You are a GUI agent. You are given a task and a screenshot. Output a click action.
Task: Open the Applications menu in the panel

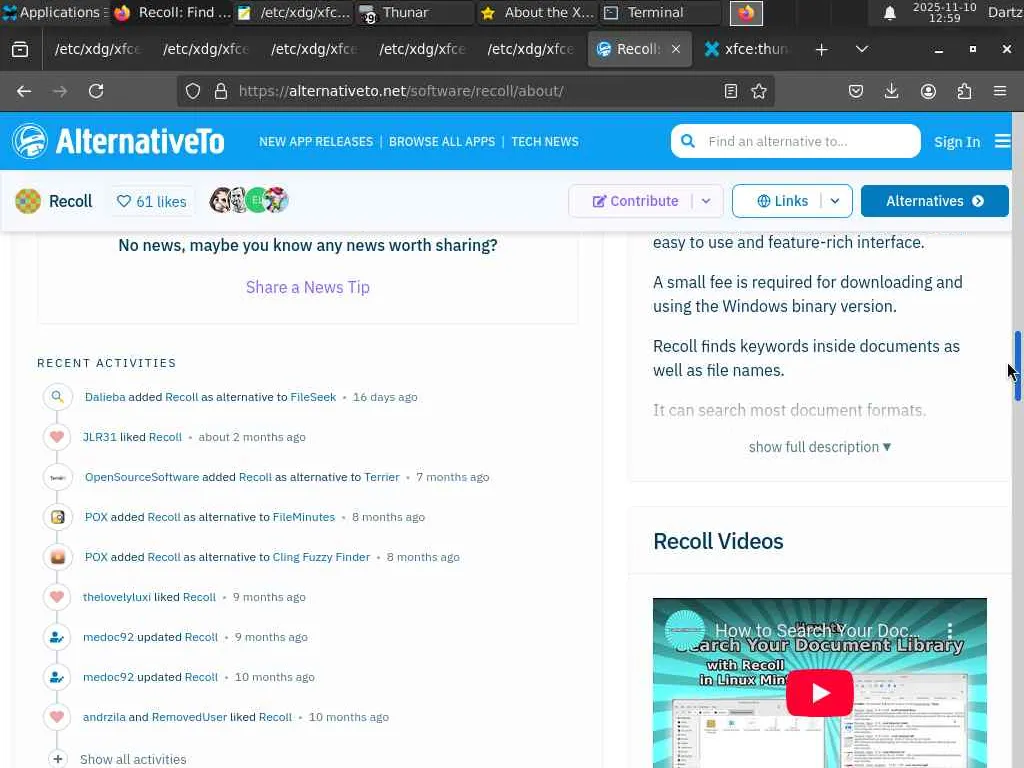tap(56, 12)
